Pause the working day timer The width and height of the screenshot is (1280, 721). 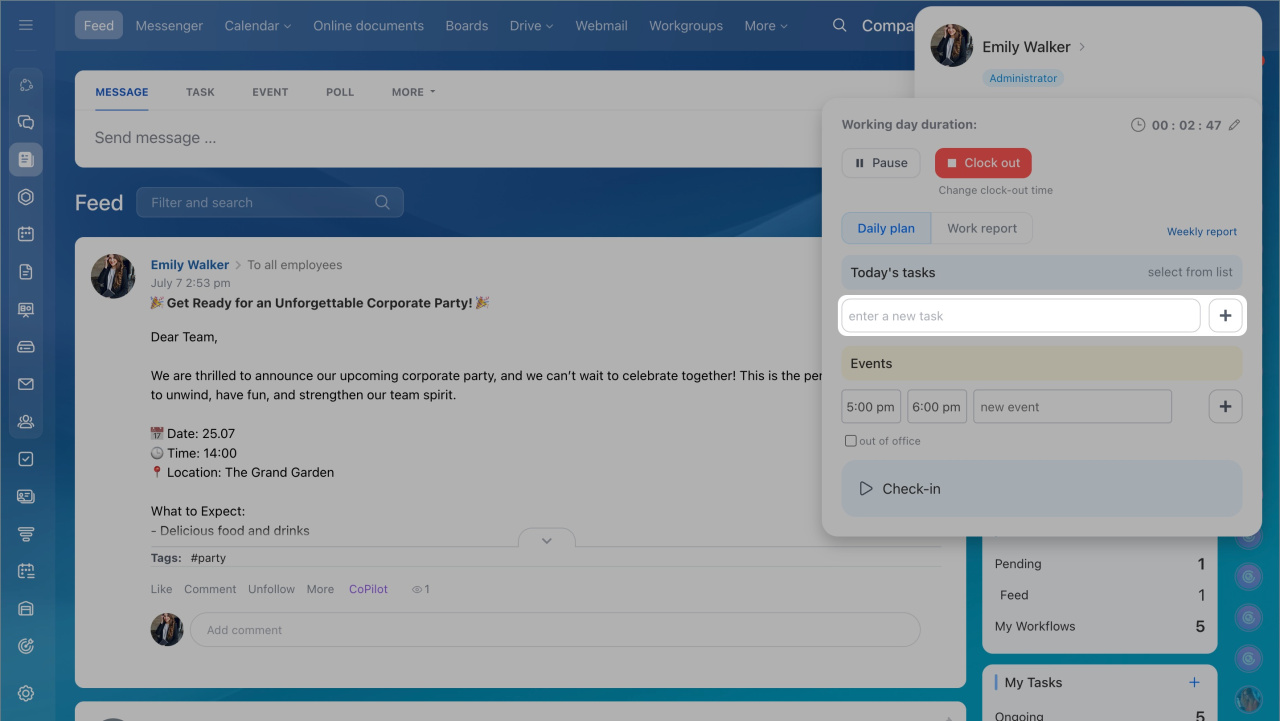pos(881,163)
